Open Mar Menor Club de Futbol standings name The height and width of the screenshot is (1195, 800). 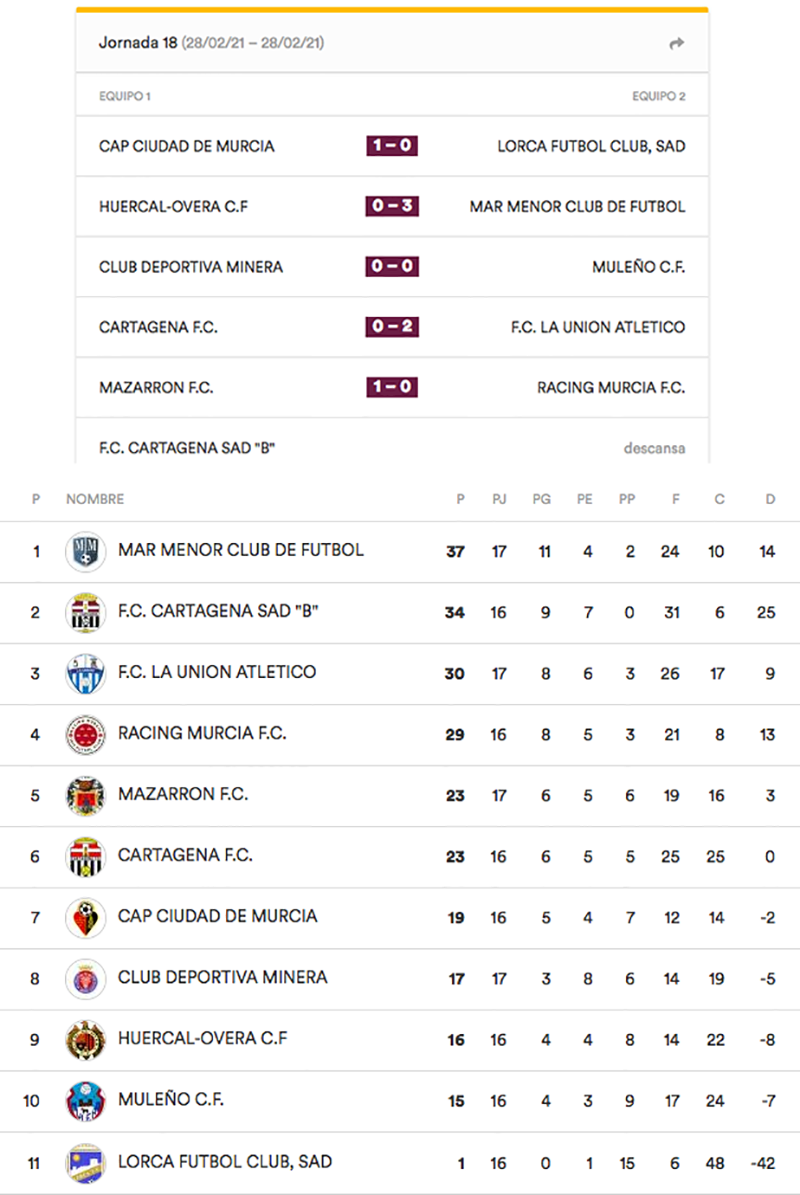pos(240,550)
